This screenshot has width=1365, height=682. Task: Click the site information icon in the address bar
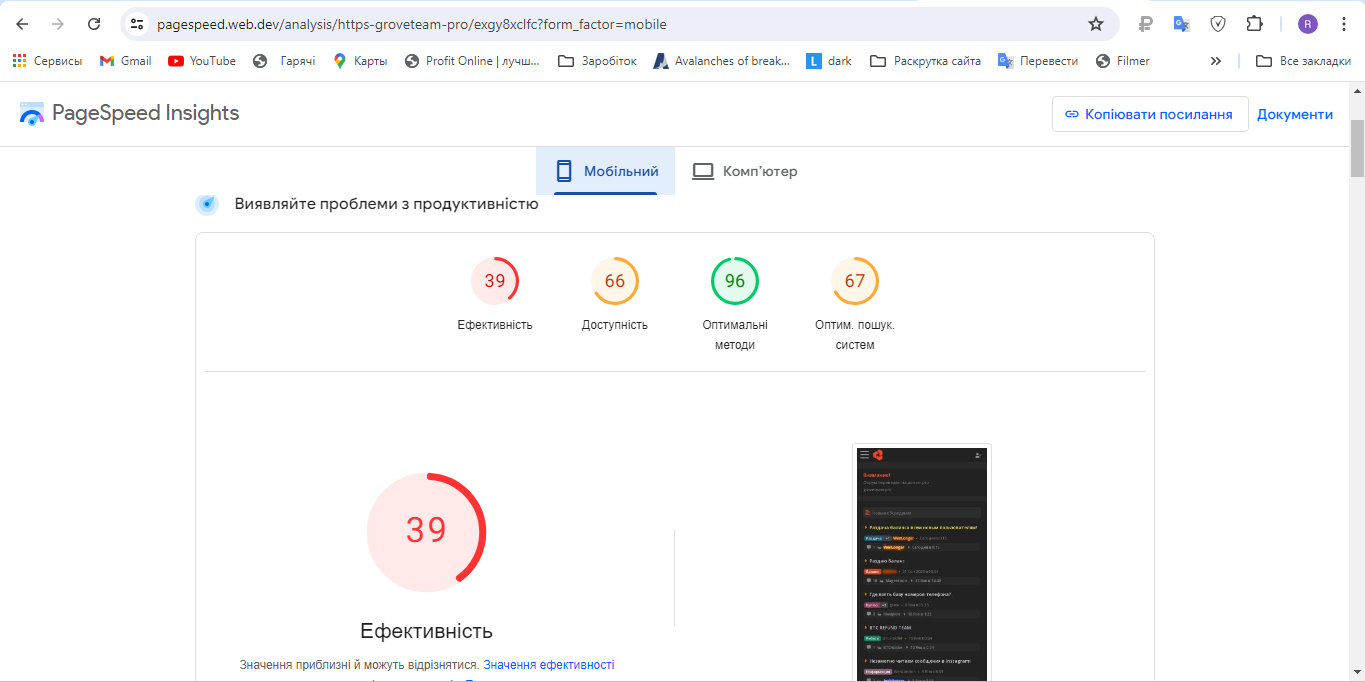tap(138, 24)
